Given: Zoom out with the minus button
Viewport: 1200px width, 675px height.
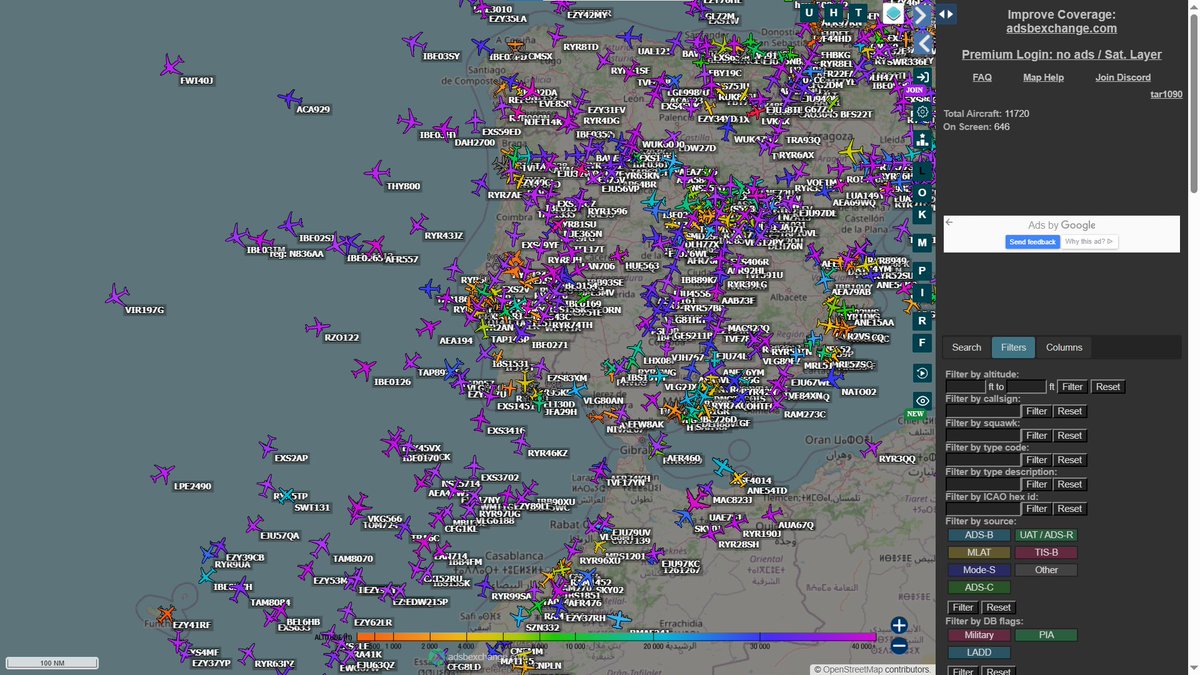Looking at the screenshot, I should 899,646.
